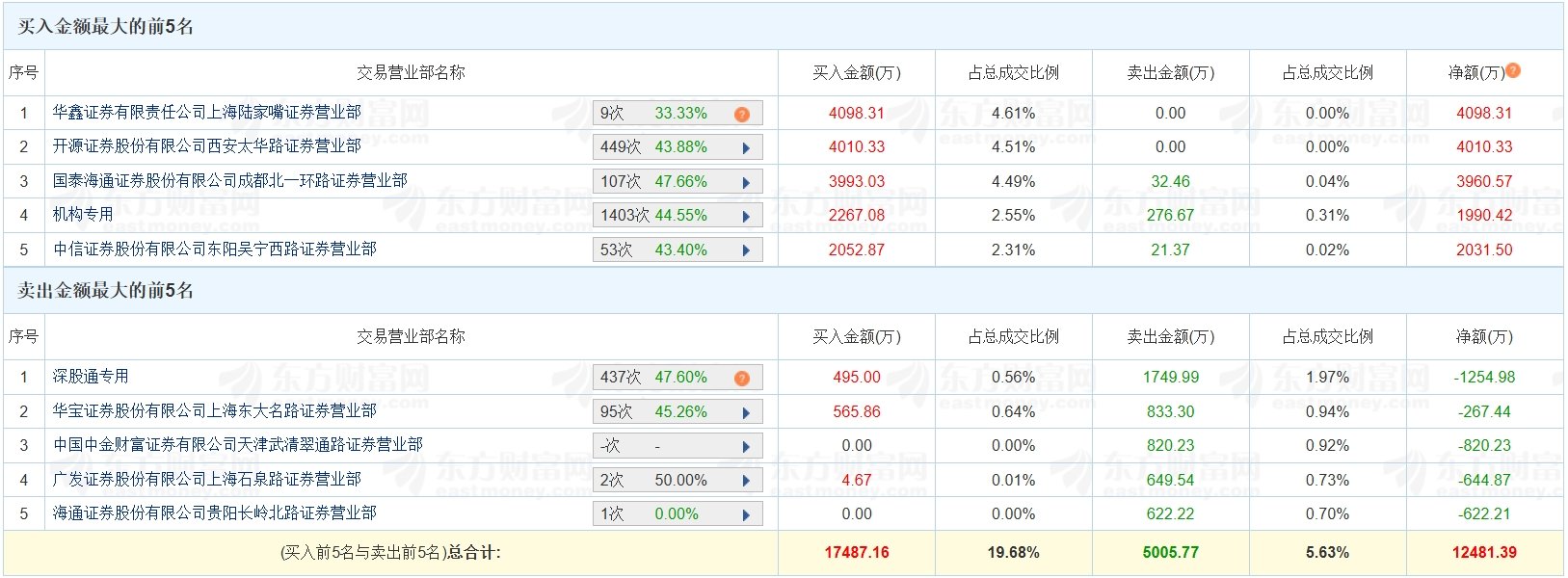Click the orange help icon in 深股通专用 row
Viewport: 1568px width, 578px height.
click(742, 379)
